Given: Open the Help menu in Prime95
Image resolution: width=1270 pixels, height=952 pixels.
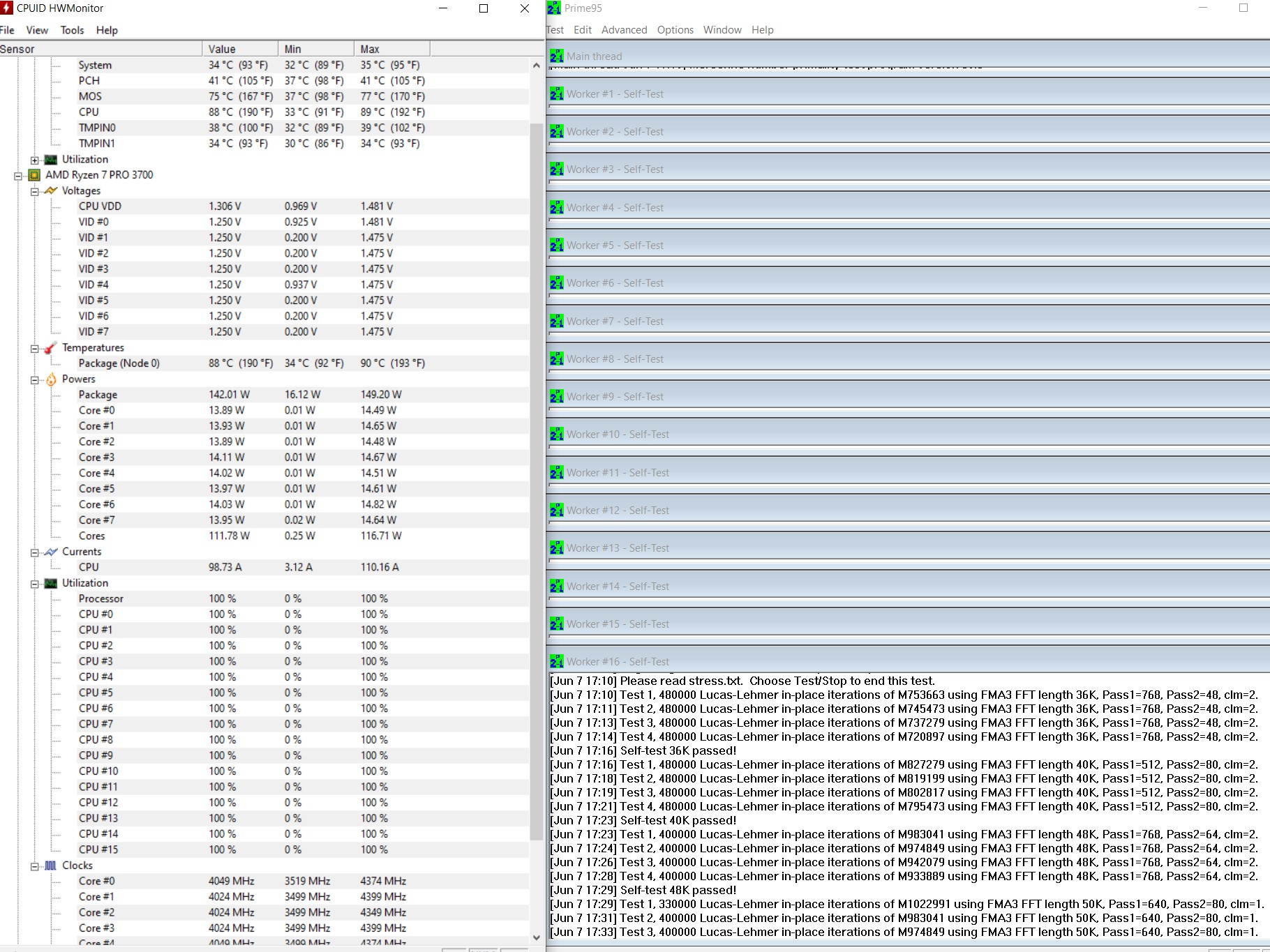Looking at the screenshot, I should 763,30.
